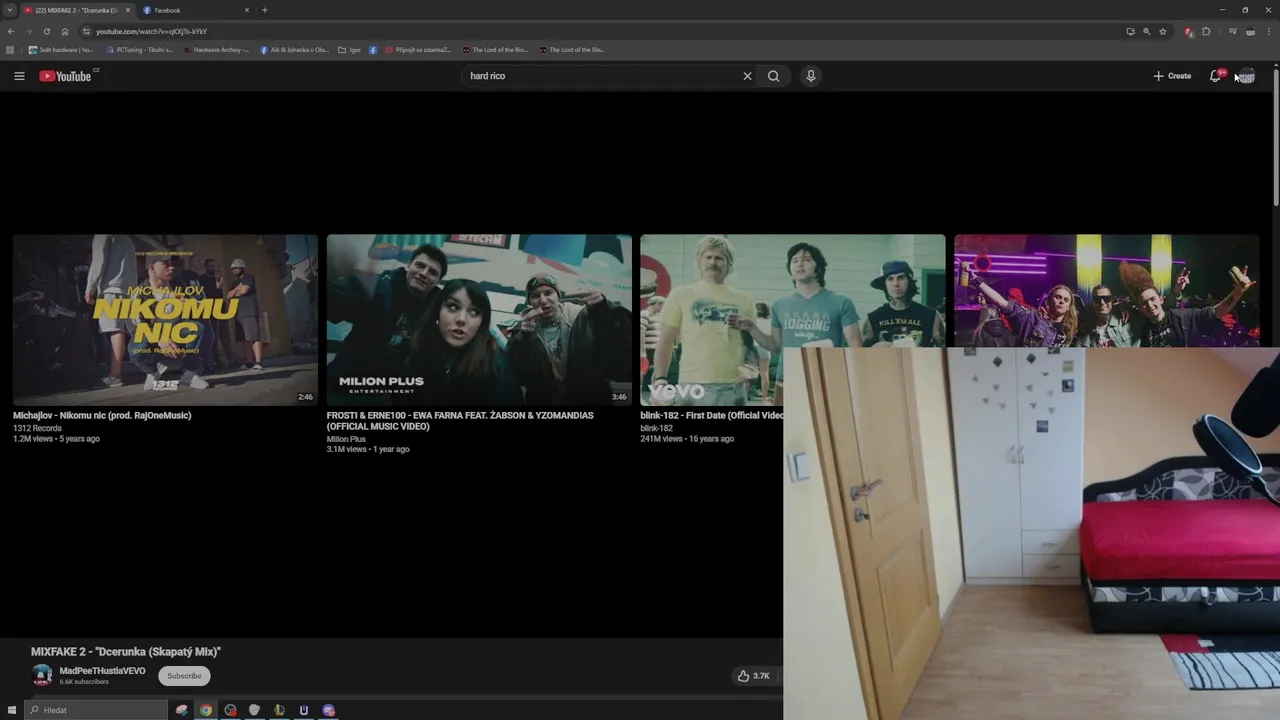The height and width of the screenshot is (720, 1280).
Task: Reload the current page
Action: click(x=46, y=31)
